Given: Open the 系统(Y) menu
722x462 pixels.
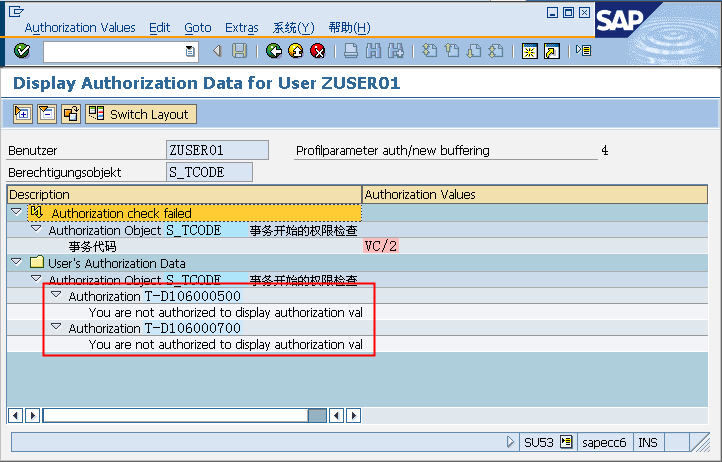Looking at the screenshot, I should tap(293, 28).
